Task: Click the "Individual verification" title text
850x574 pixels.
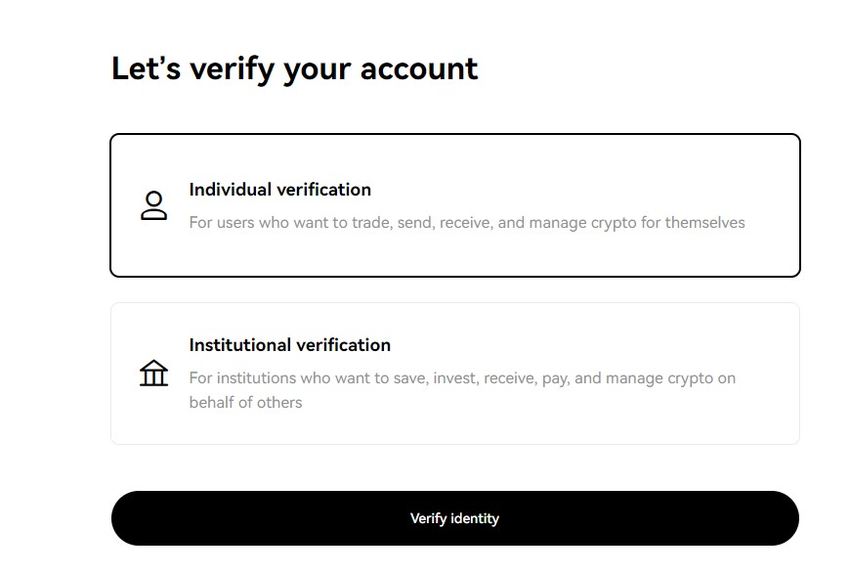Action: coord(279,189)
